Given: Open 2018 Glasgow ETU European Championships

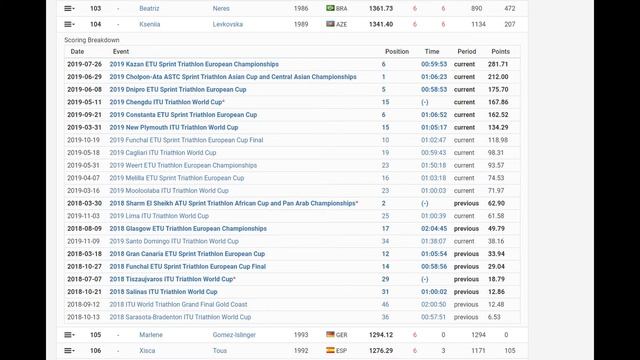Looking at the screenshot, I should [188, 229].
